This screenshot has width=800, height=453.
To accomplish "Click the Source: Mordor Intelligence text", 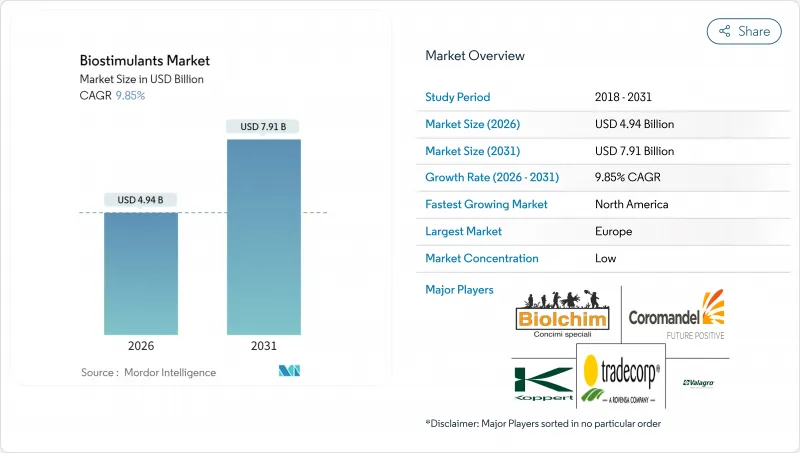I will (148, 372).
